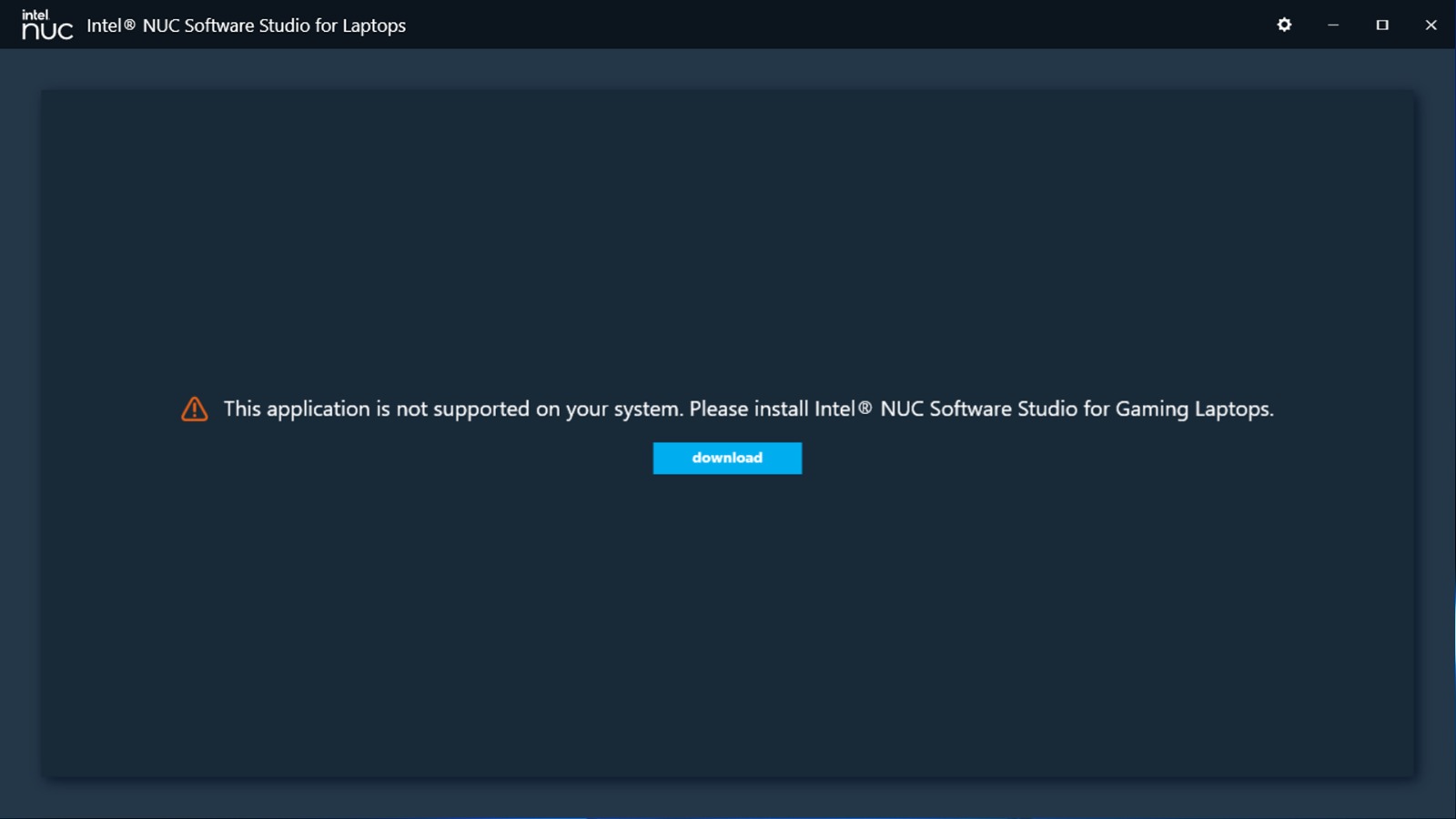The height and width of the screenshot is (819, 1456).
Task: Click the 'not supported on your system' message
Action: pos(748,409)
